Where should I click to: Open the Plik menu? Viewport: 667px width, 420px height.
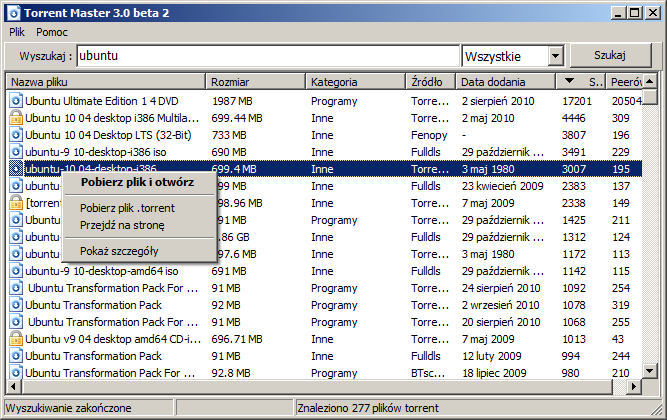coord(16,32)
